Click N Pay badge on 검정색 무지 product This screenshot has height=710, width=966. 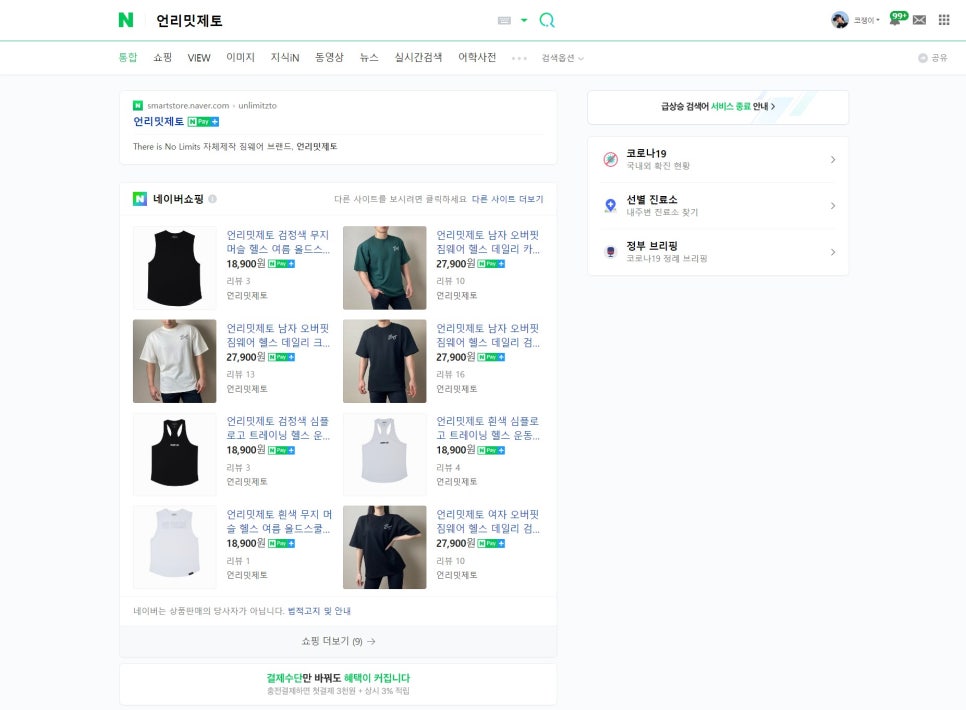point(282,264)
